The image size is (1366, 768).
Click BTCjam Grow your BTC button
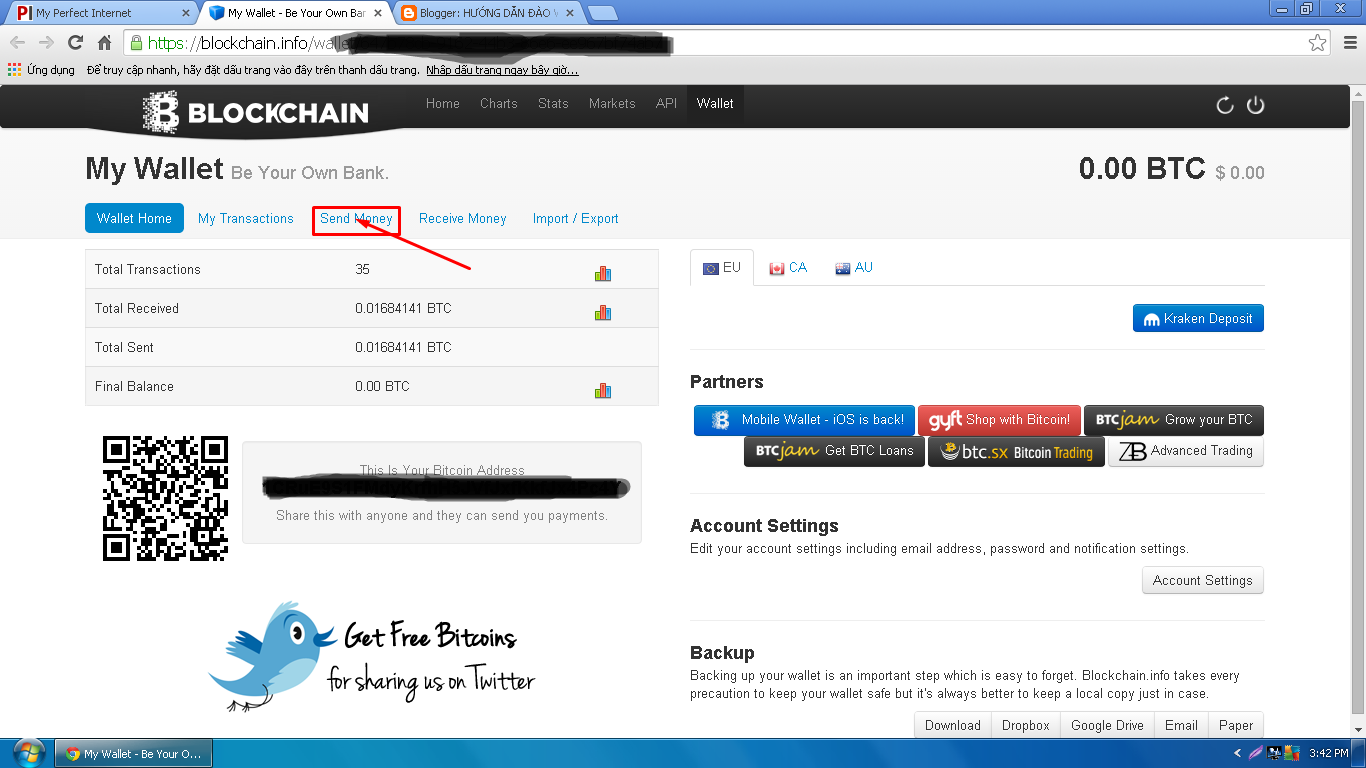coord(1174,420)
